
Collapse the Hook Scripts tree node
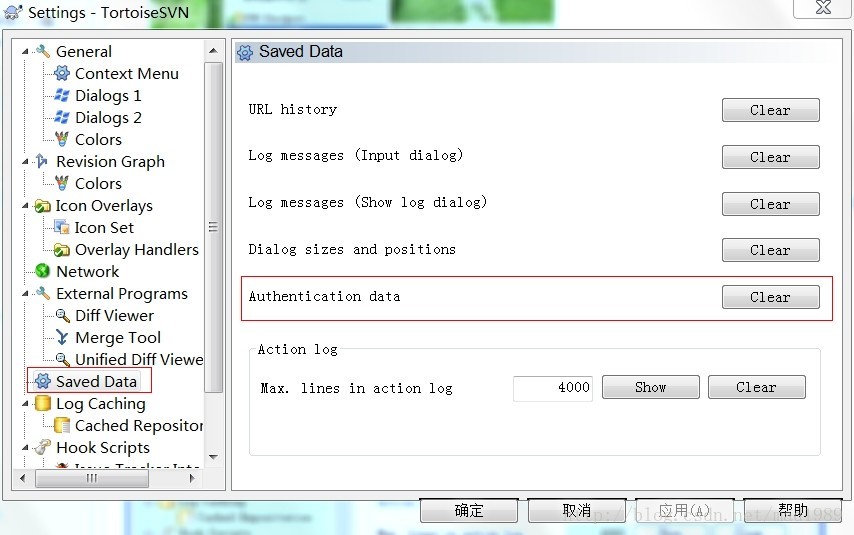pos(25,448)
